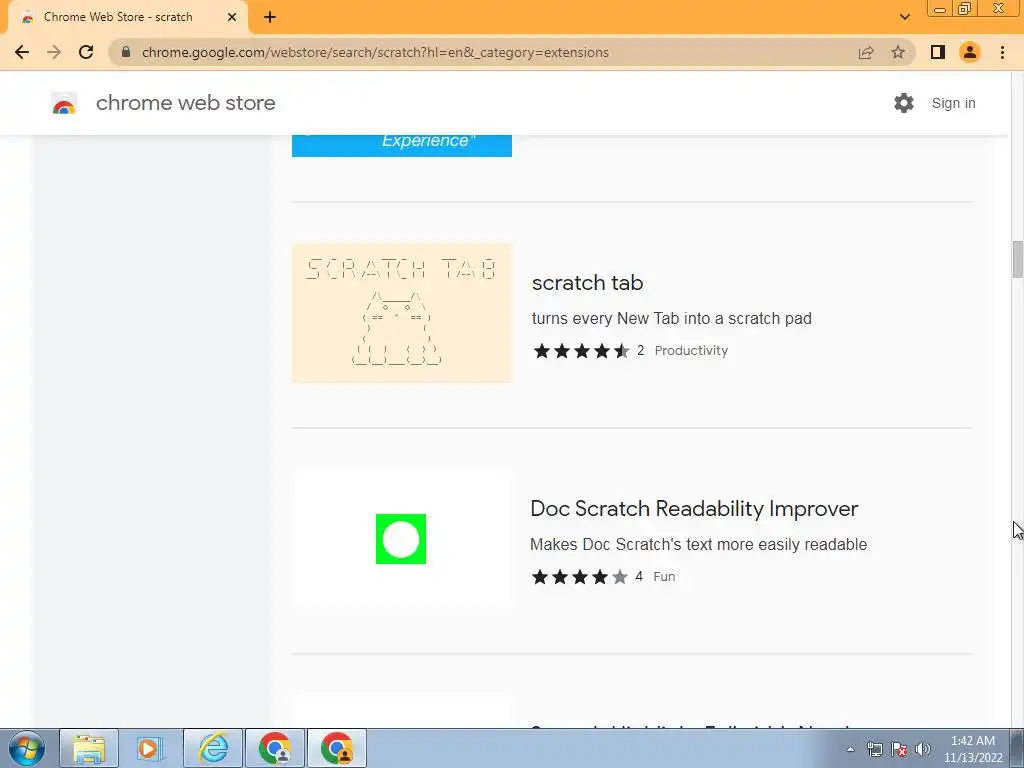Click the network tray icon
Viewport: 1024px width, 768px height.
(x=874, y=749)
